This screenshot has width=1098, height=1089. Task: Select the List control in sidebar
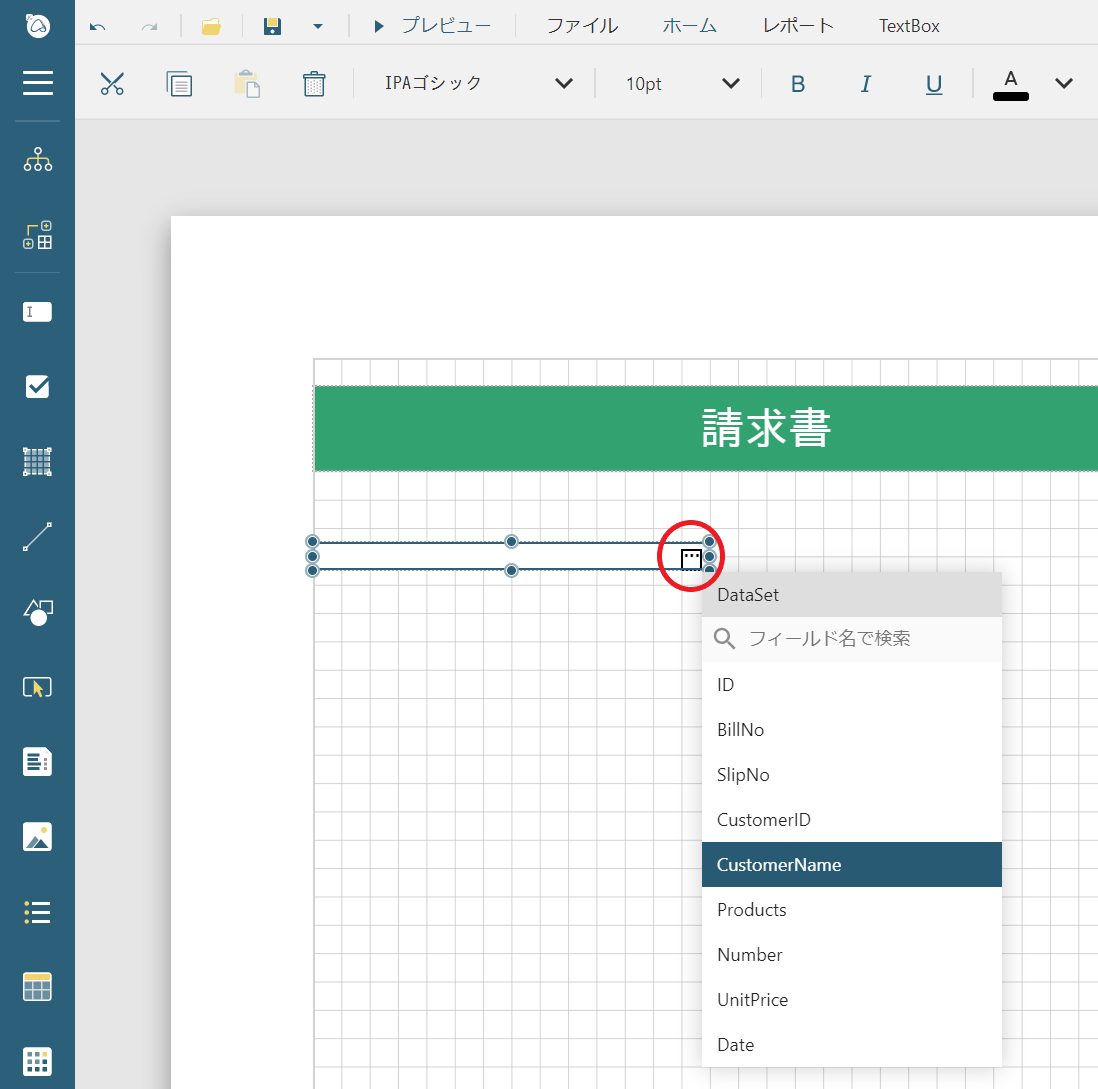pos(38,913)
